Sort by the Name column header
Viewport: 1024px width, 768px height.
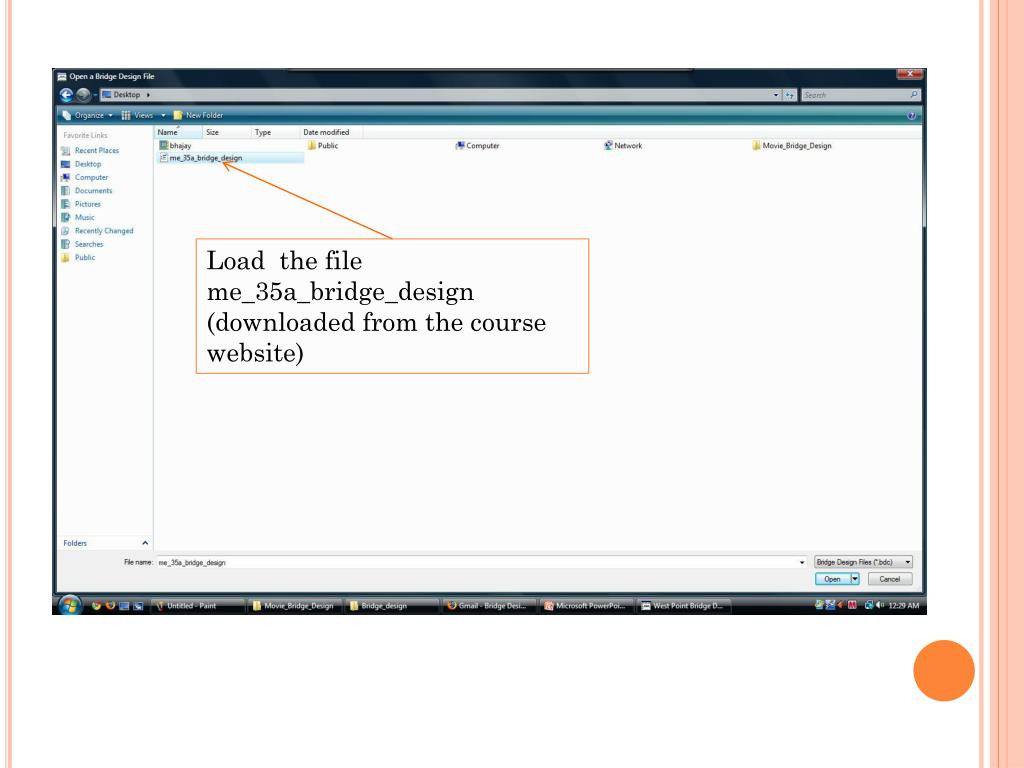point(178,133)
